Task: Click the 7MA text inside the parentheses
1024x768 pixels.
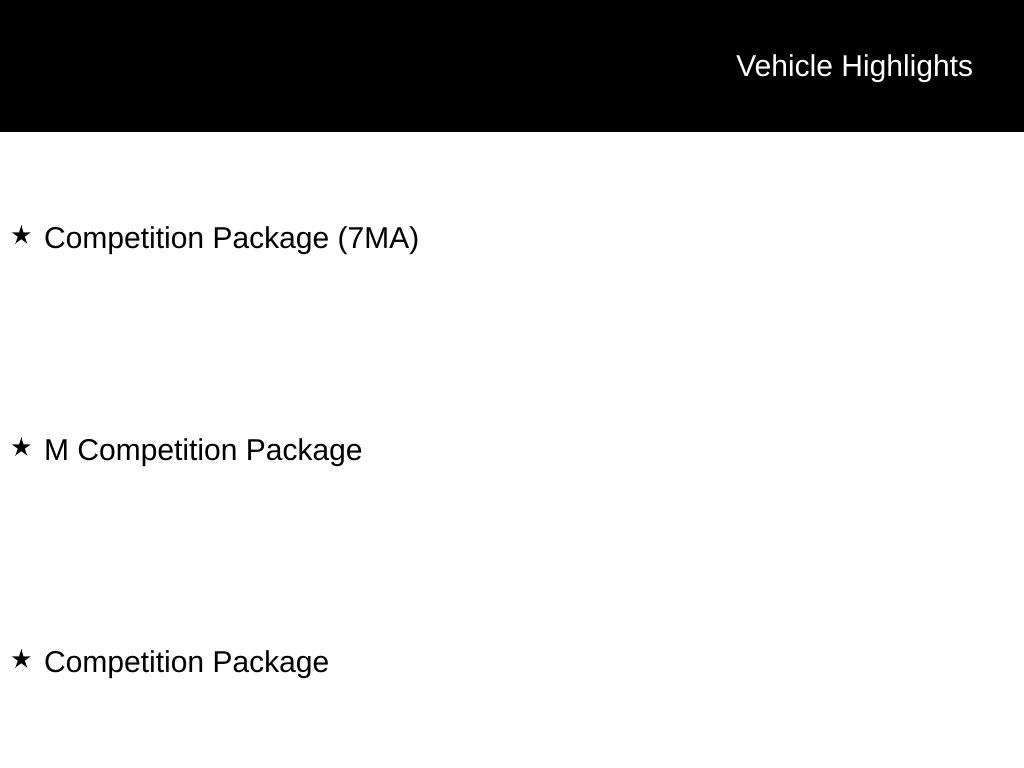Action: point(378,238)
